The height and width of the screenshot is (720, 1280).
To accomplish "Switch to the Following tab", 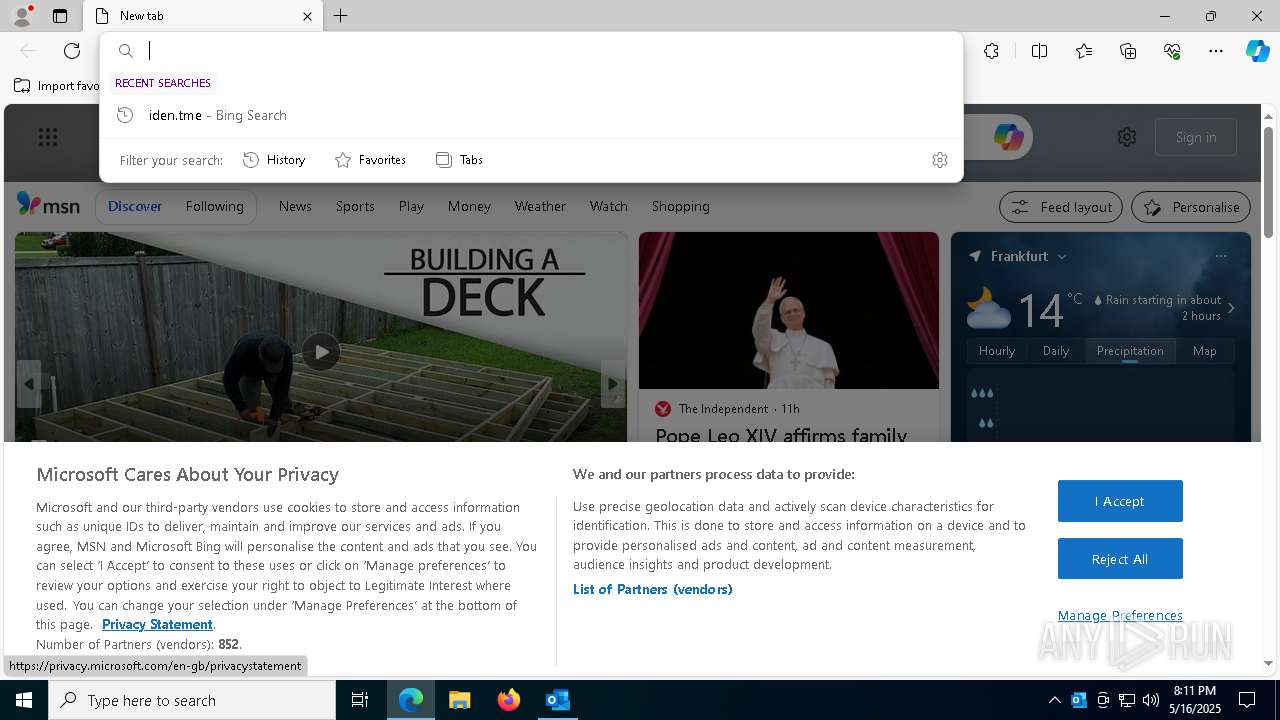I will (x=214, y=206).
